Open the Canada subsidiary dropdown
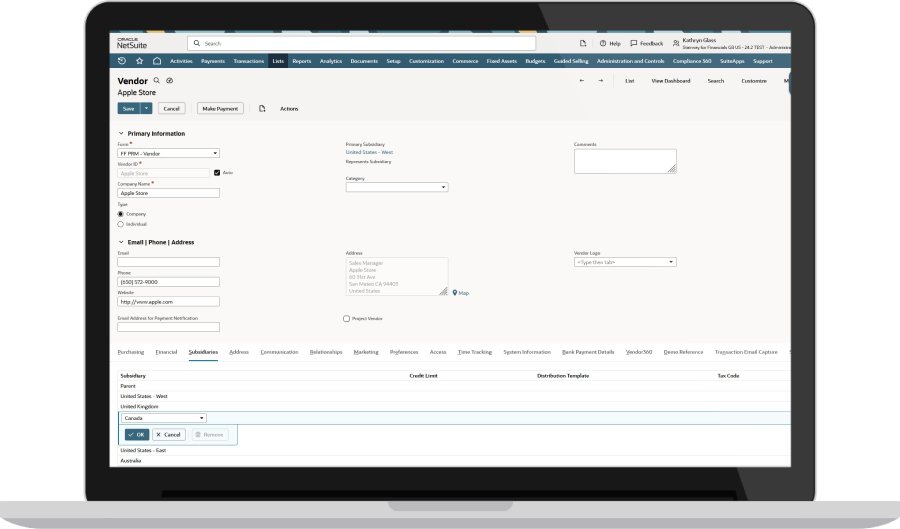Viewport: 900px width, 529px height. point(164,418)
